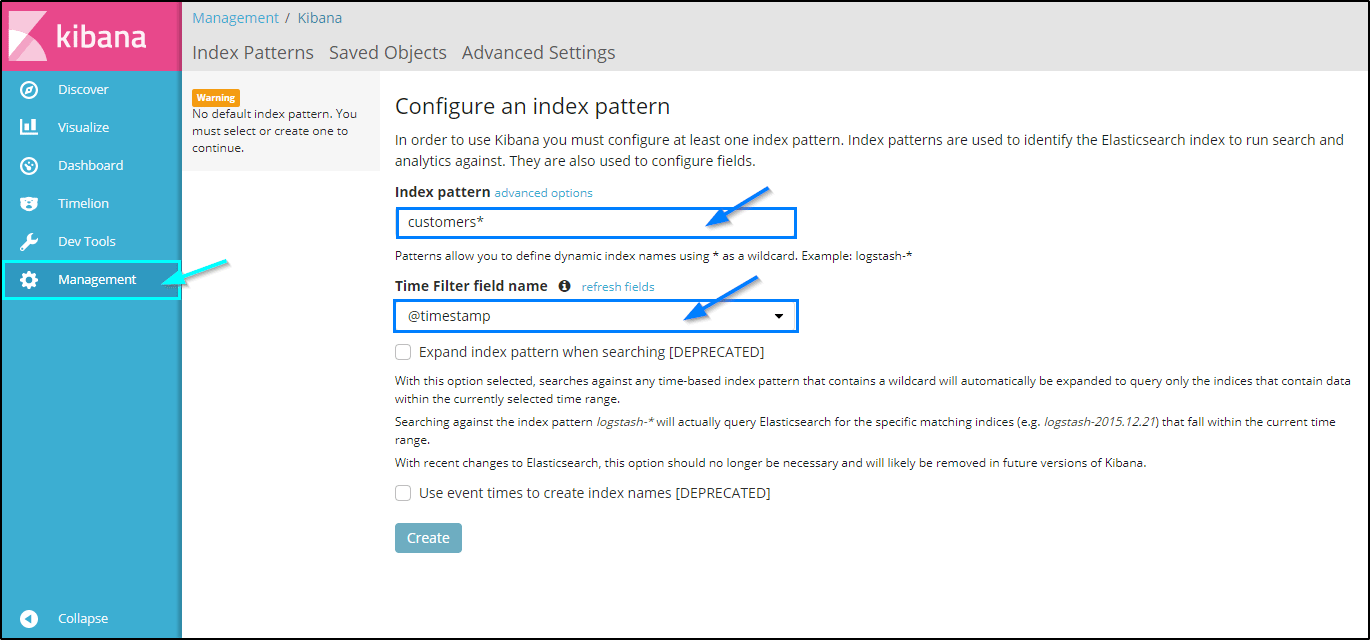Open the @timestamp time filter dropdown

[596, 316]
